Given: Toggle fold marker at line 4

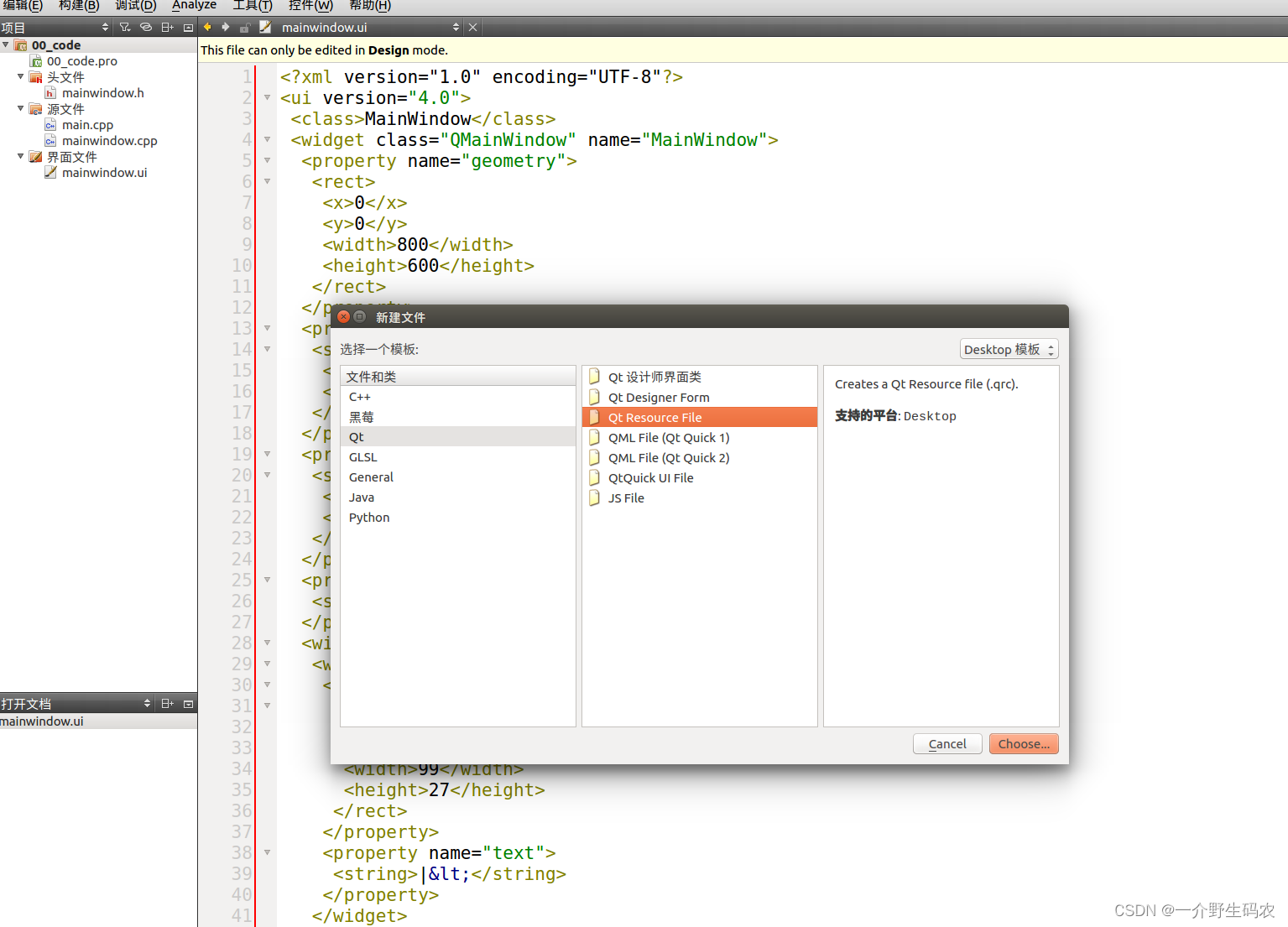Looking at the screenshot, I should click(x=267, y=139).
